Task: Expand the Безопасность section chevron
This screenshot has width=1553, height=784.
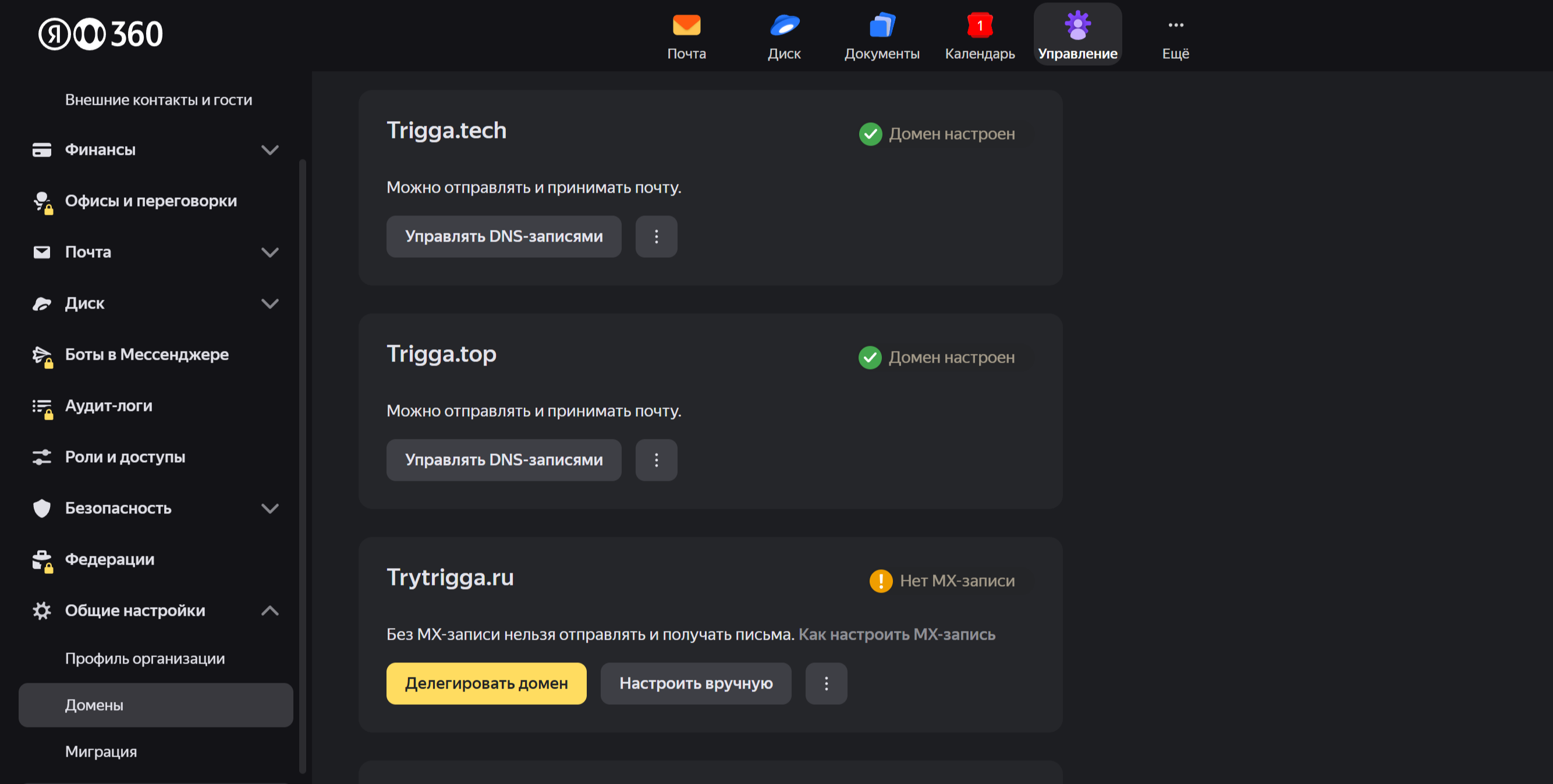Action: point(270,508)
